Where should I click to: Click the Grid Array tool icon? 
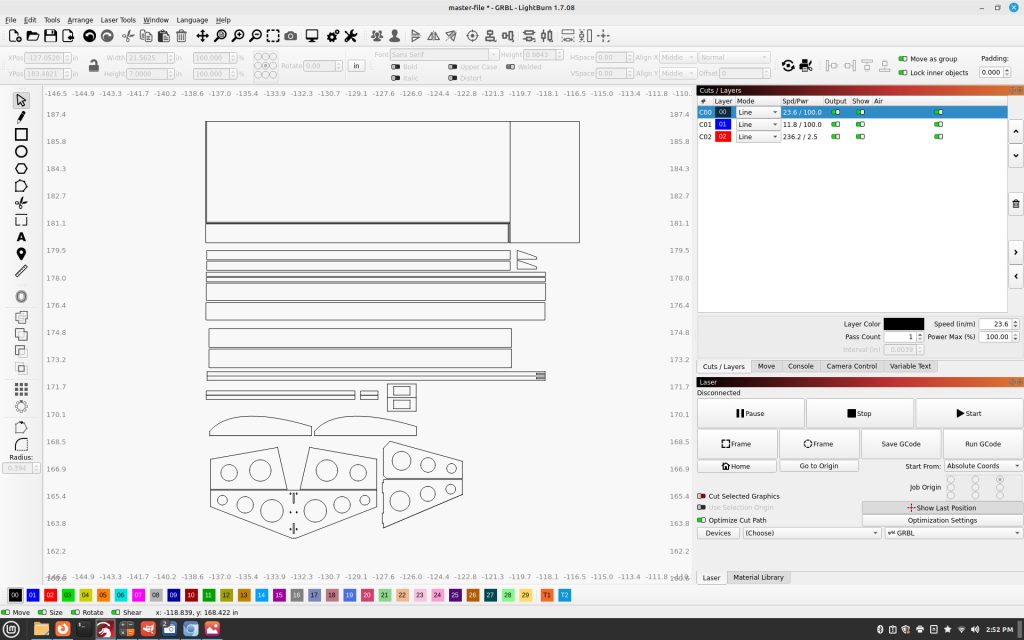click(21, 389)
